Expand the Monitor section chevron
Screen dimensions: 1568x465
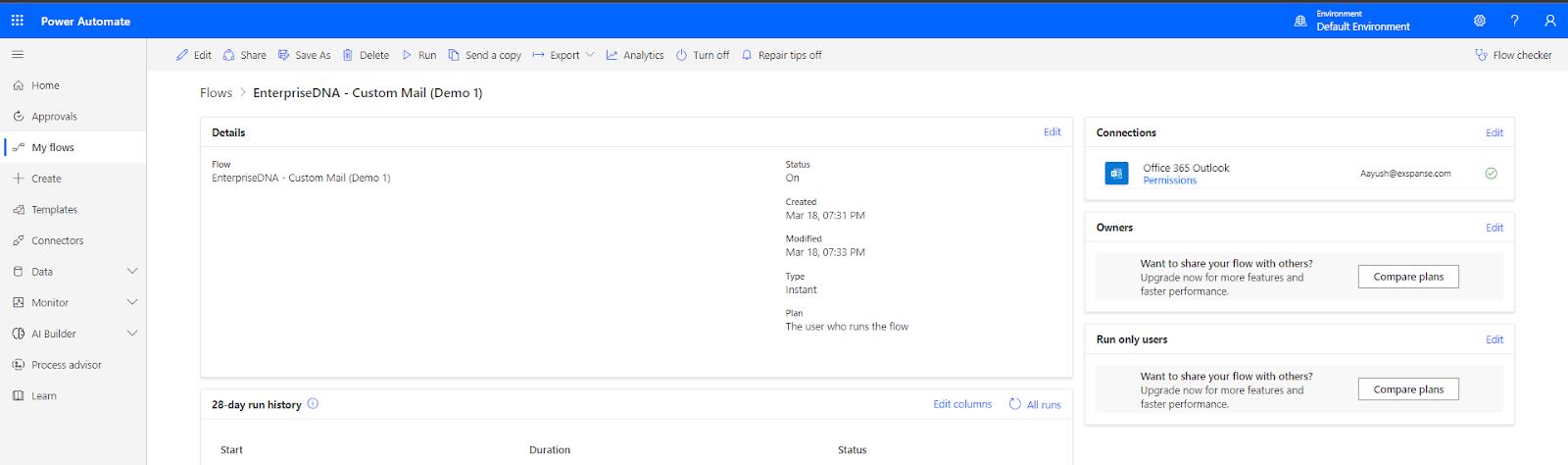coord(132,302)
